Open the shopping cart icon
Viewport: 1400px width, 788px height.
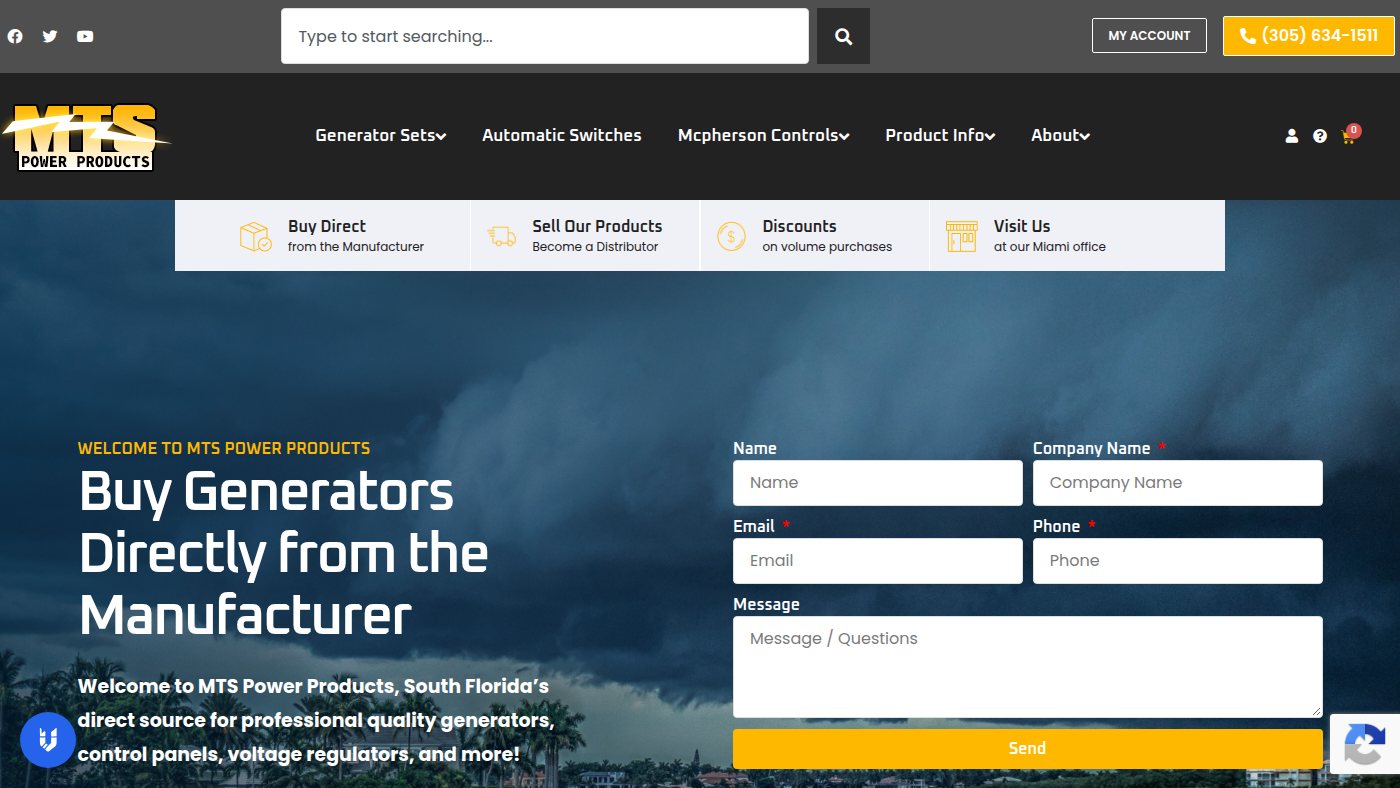click(1349, 135)
